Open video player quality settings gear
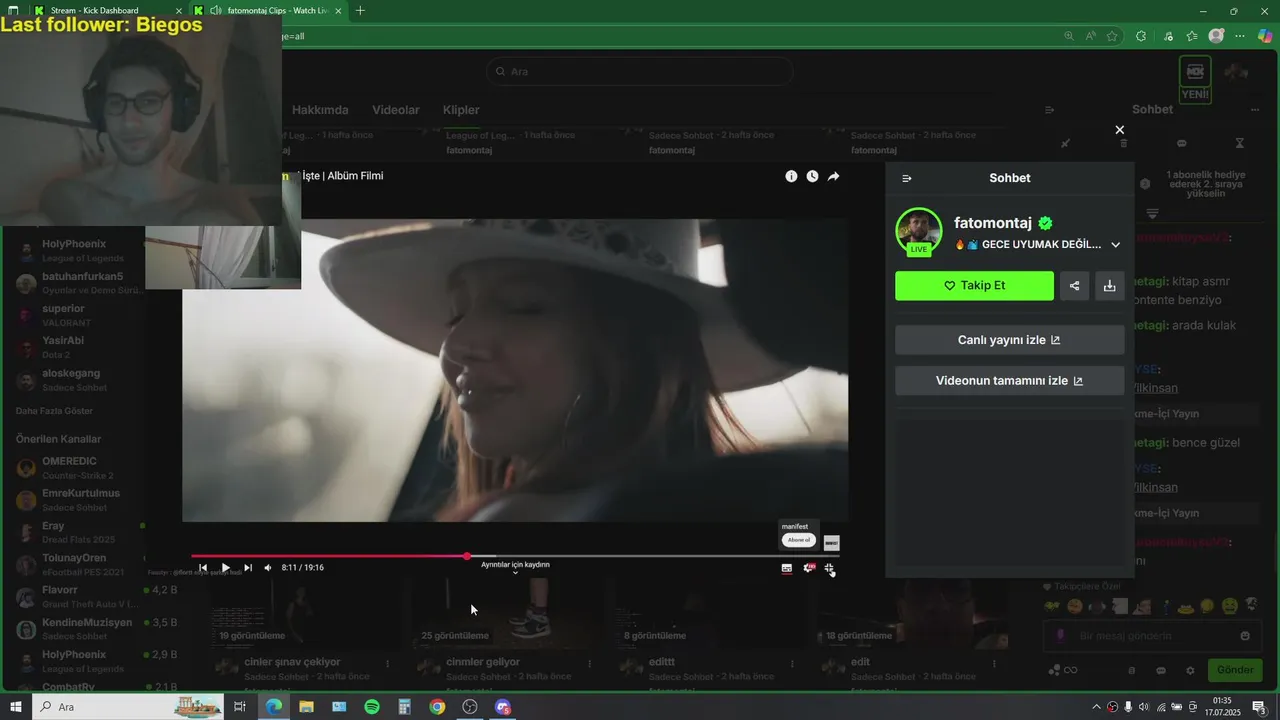 pos(809,568)
